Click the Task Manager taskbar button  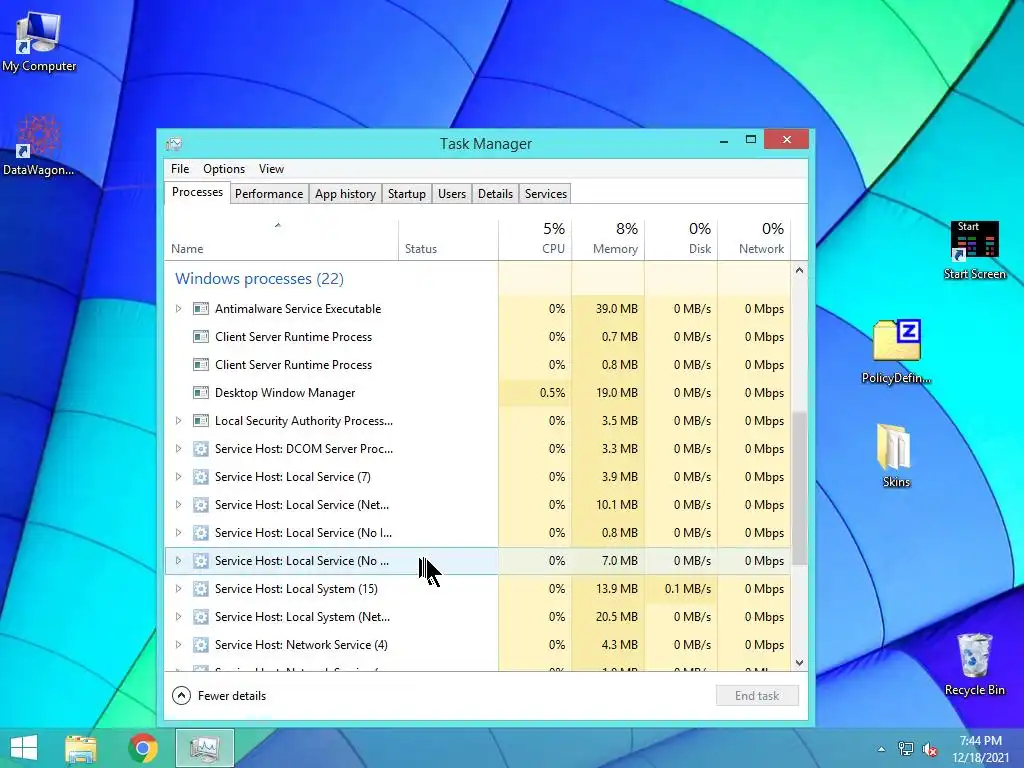click(x=204, y=748)
